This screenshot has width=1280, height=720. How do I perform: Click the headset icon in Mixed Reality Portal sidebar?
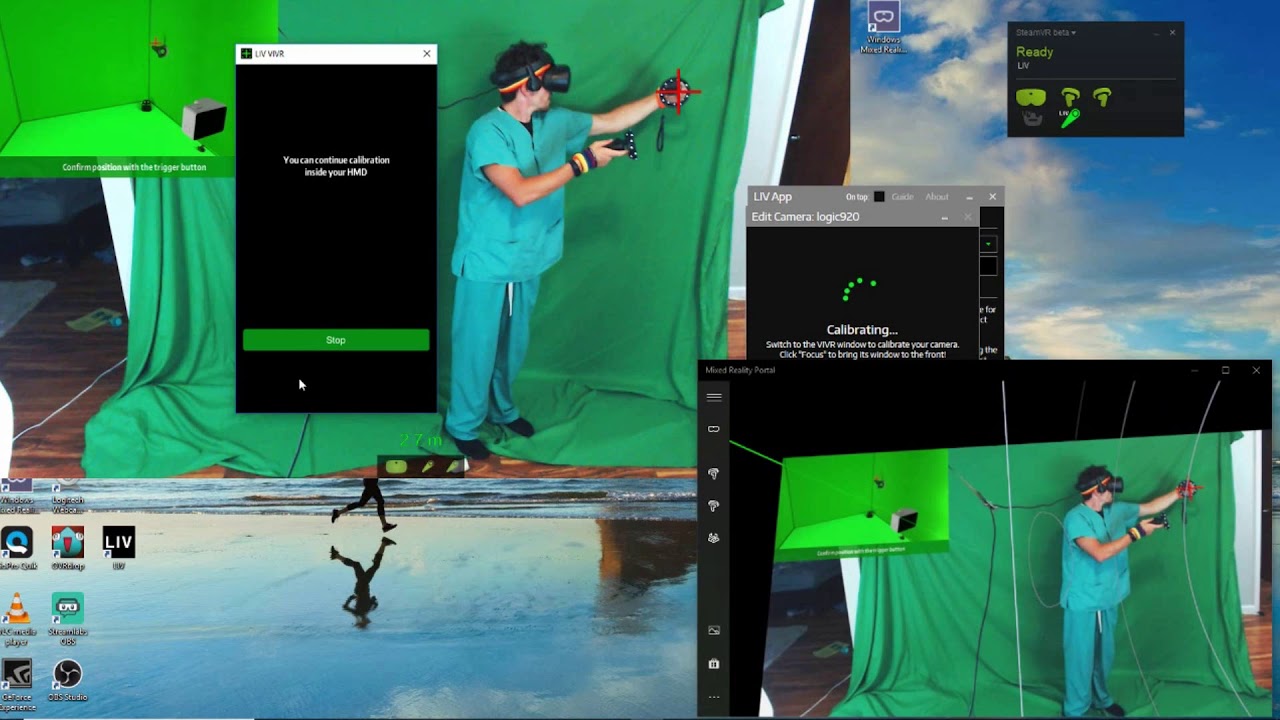[714, 429]
